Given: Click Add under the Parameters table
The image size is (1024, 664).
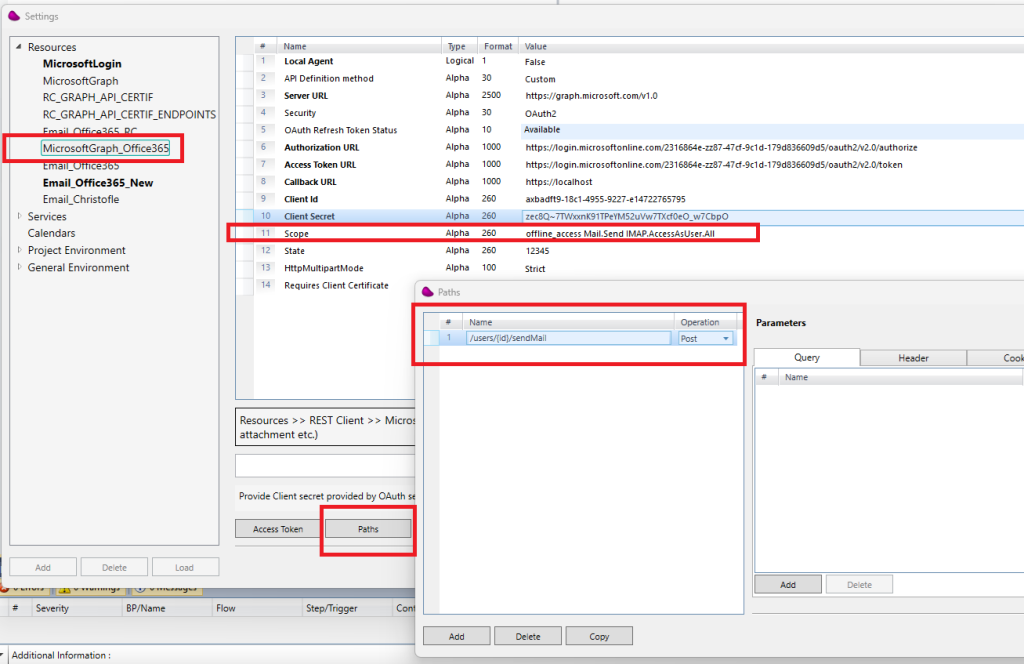Looking at the screenshot, I should pyautogui.click(x=787, y=584).
